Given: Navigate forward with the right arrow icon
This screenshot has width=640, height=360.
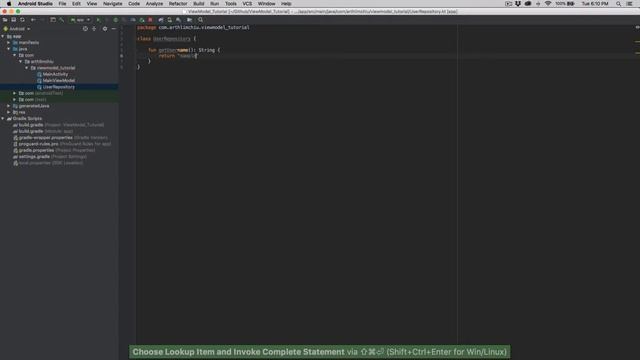Looking at the screenshot, I should coord(42,20).
